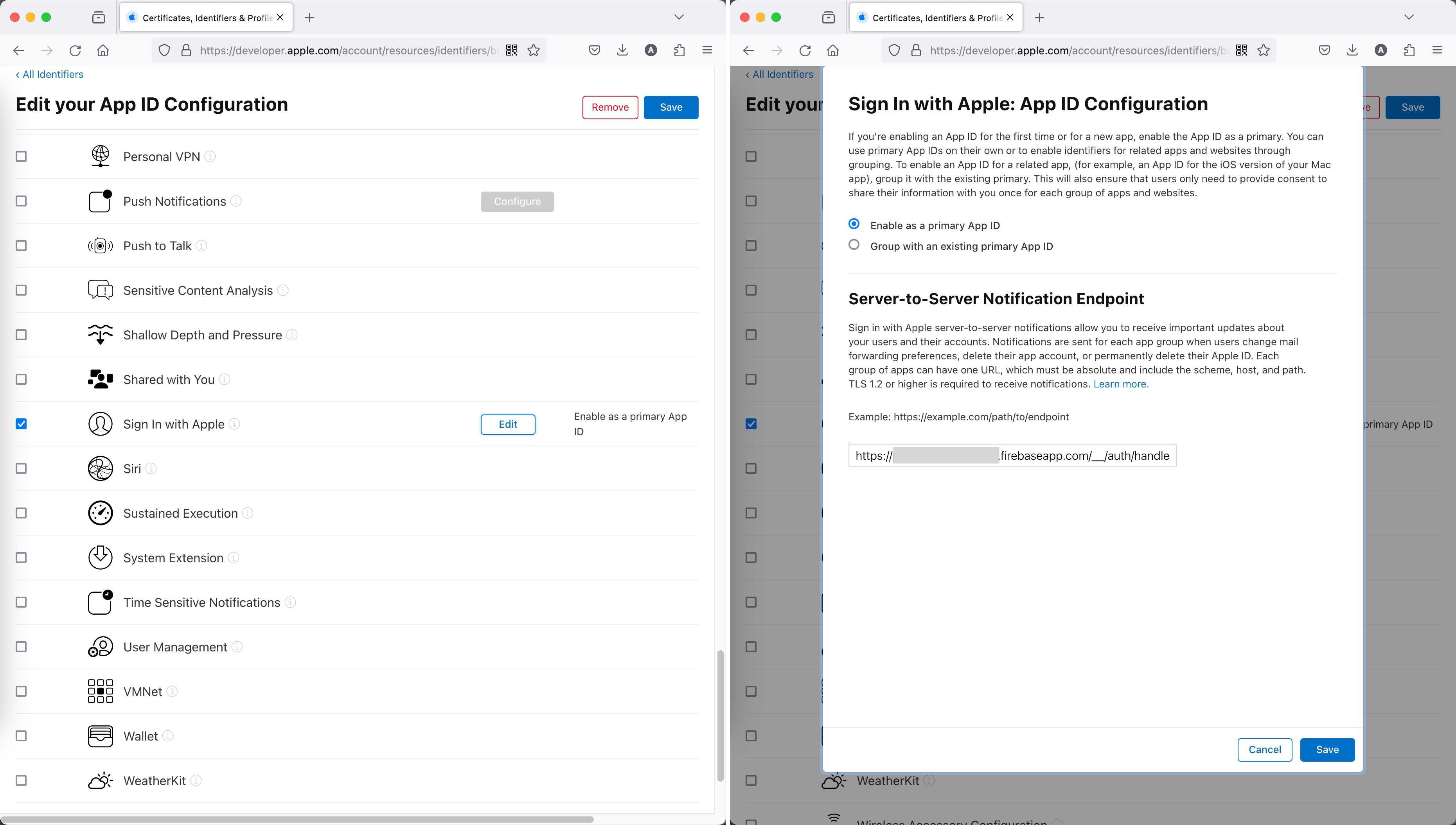
Task: Click info icon beside Sign In with Apple
Action: click(234, 424)
